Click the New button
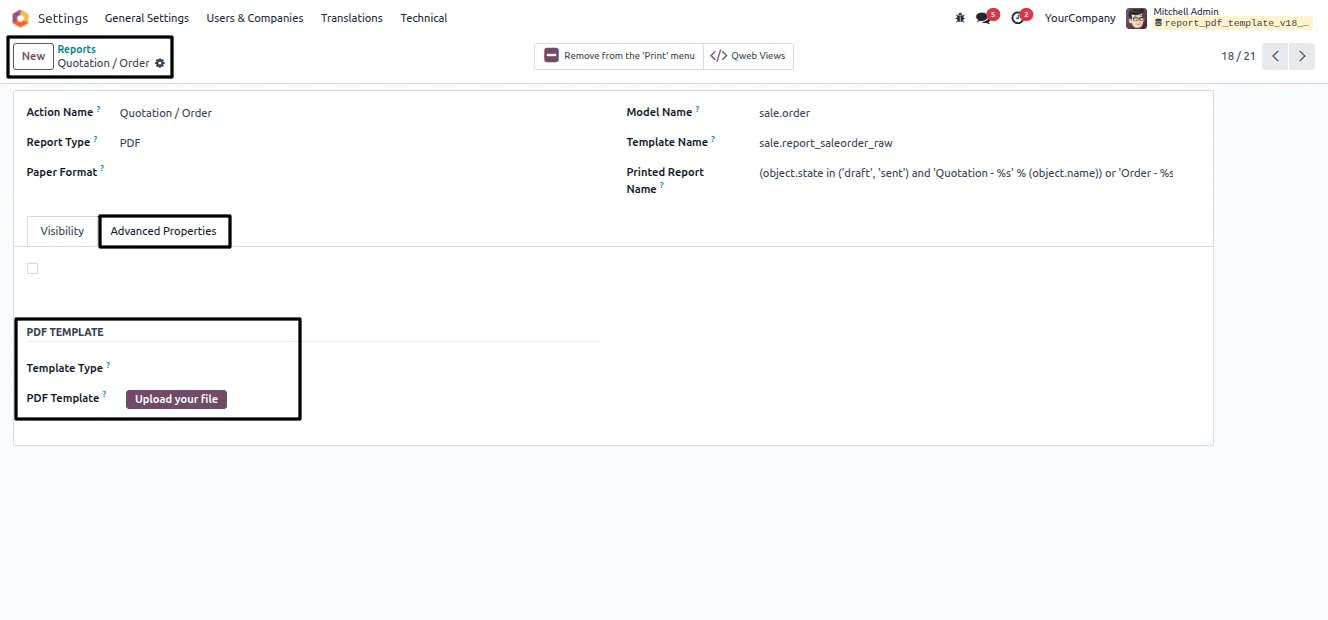Screen dimensions: 1328x620 [33, 56]
